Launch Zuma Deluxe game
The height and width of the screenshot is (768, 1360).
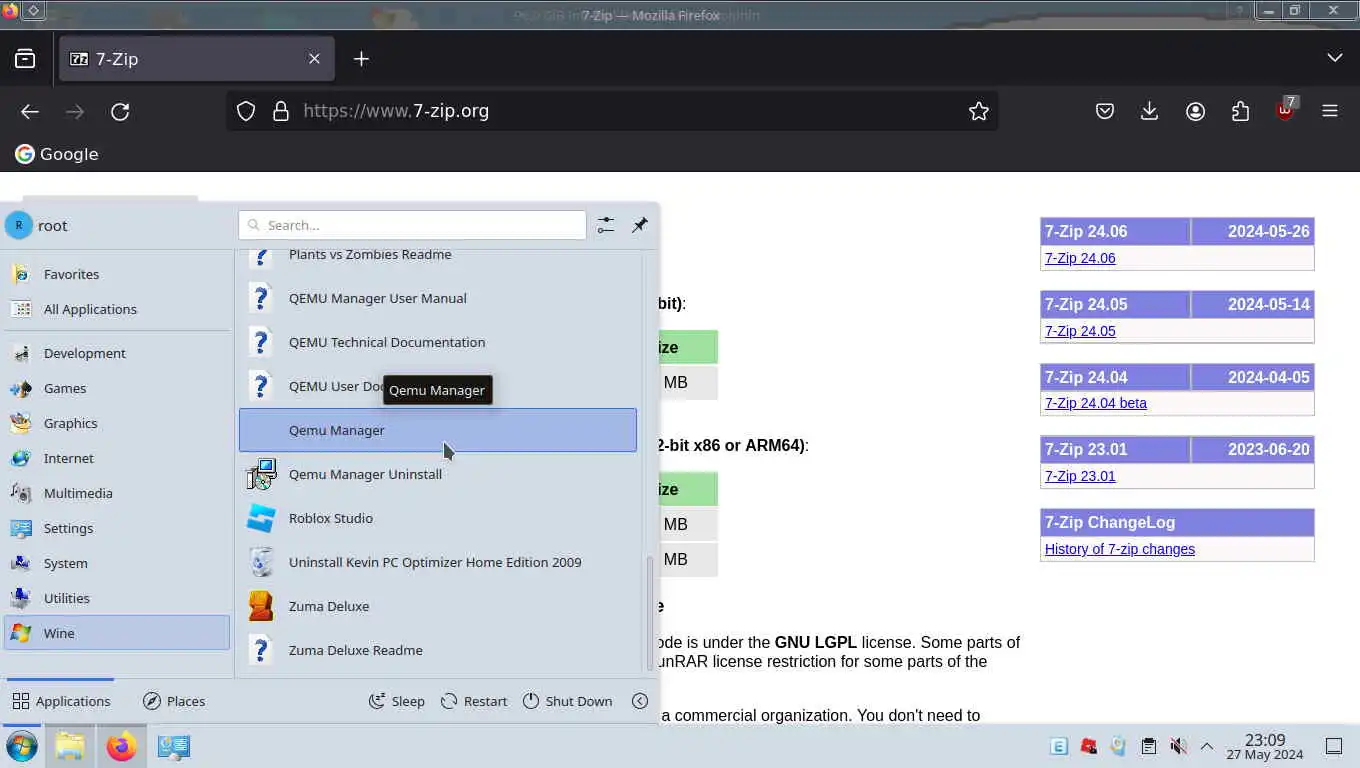click(x=437, y=606)
